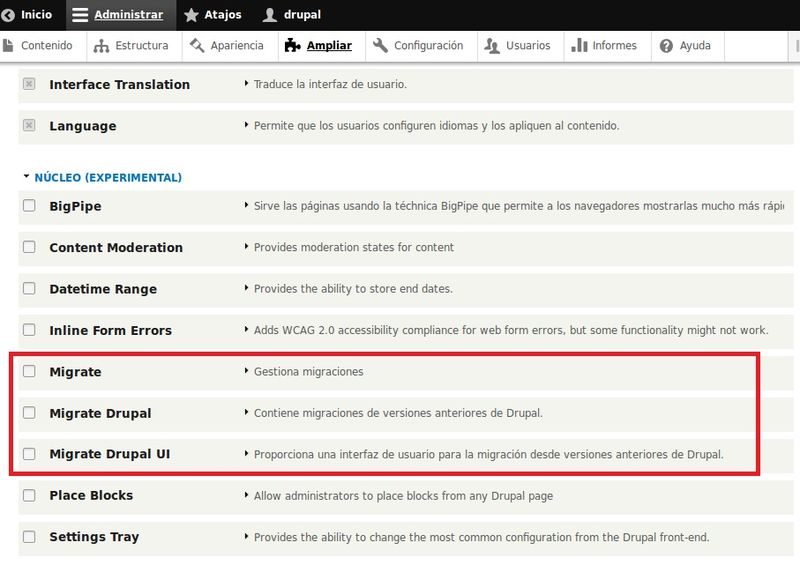This screenshot has width=800, height=565.
Task: Click the Configuración wrench icon
Action: click(380, 45)
